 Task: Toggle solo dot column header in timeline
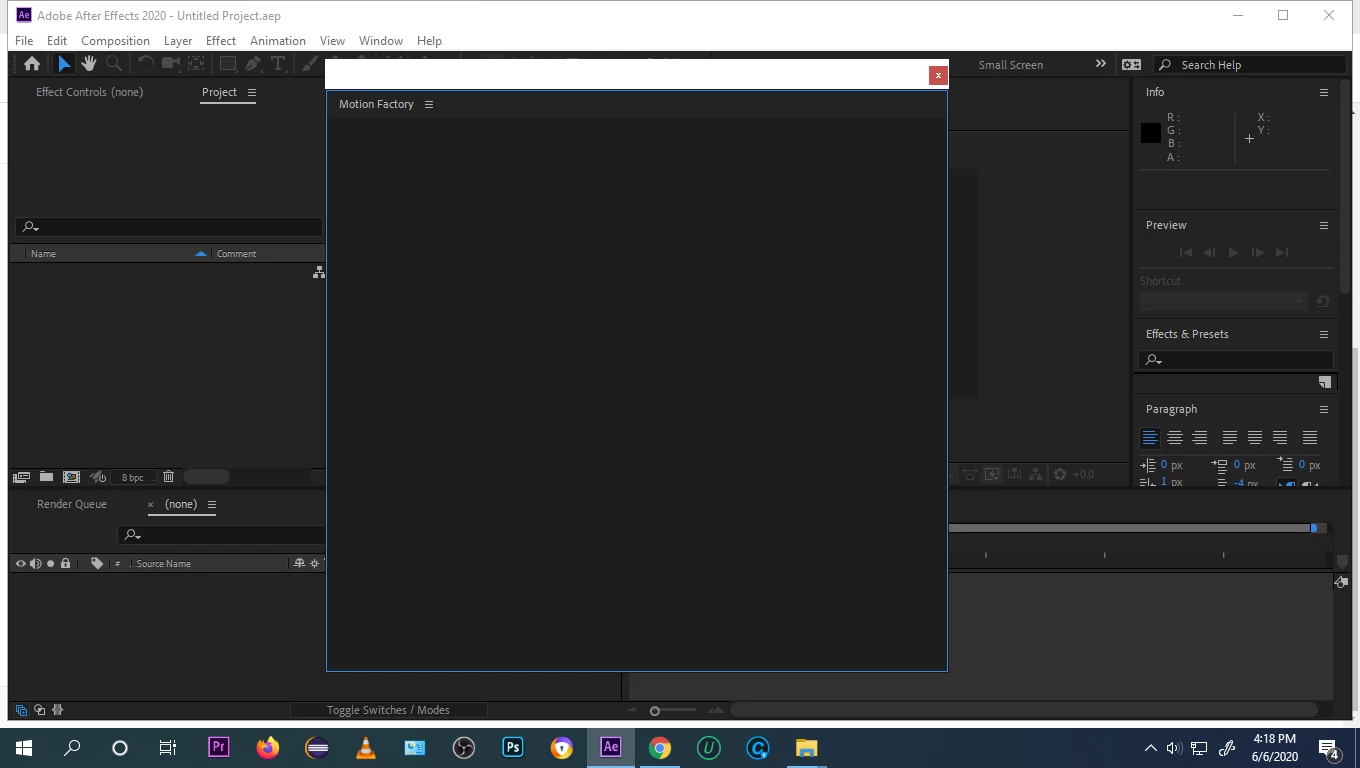point(50,563)
